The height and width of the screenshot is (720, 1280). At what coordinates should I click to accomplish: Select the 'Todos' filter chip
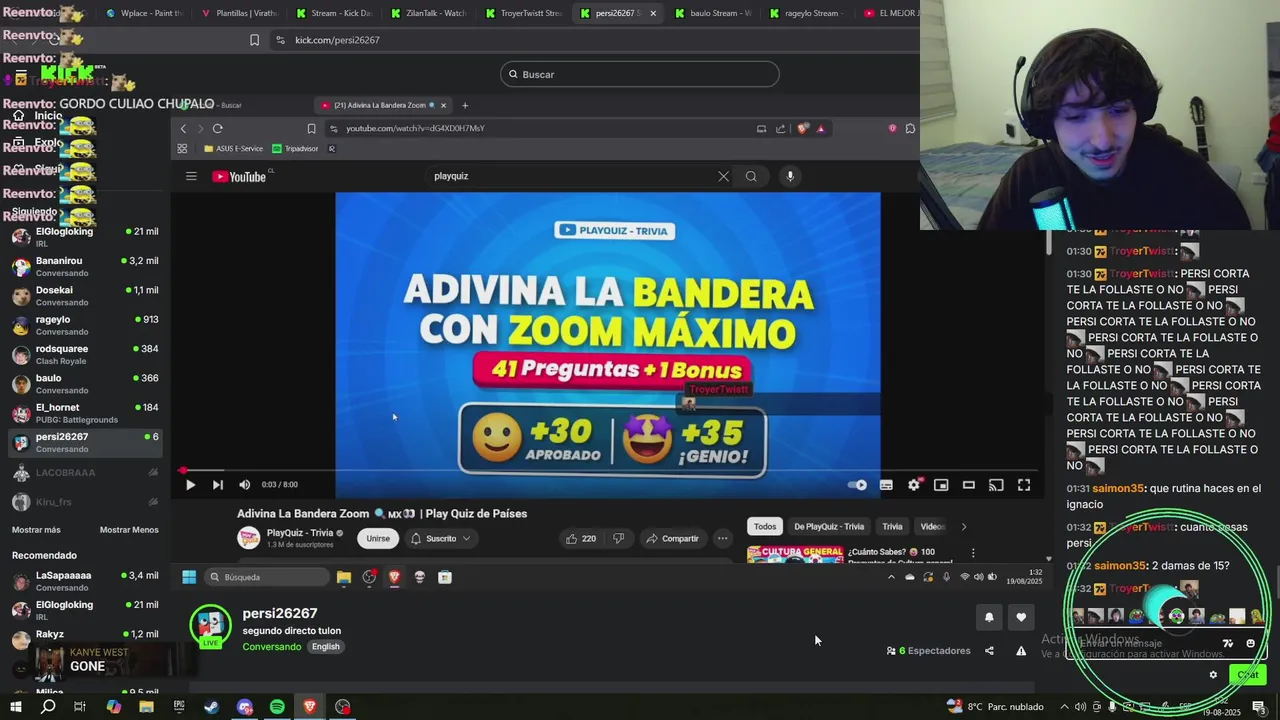click(765, 527)
